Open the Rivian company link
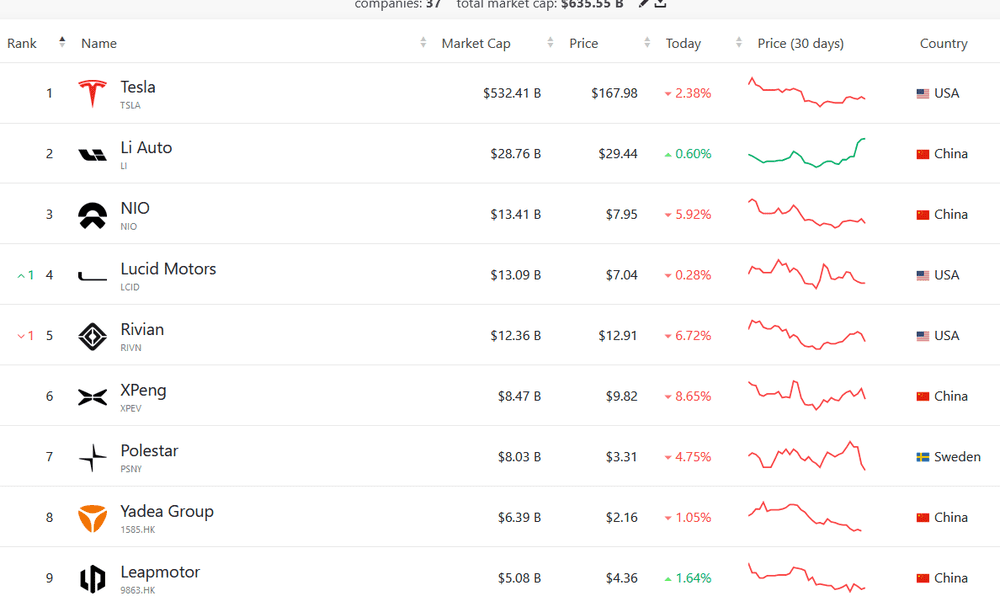Viewport: 1000px width, 600px height. (142, 329)
